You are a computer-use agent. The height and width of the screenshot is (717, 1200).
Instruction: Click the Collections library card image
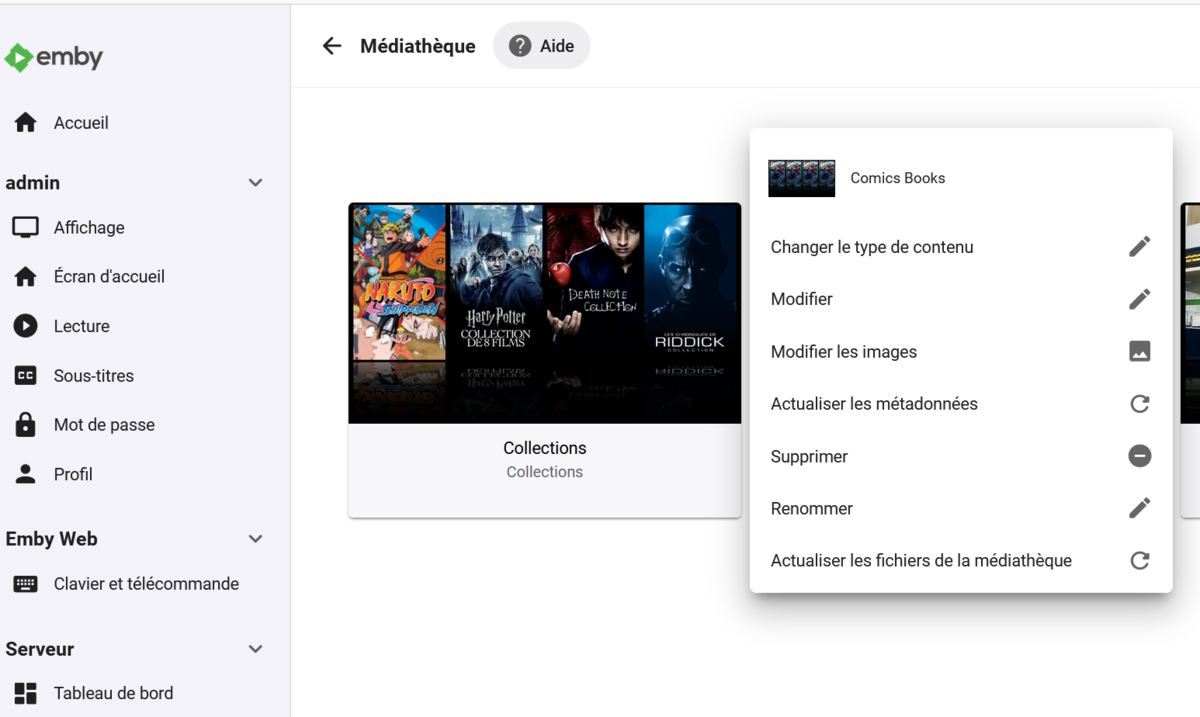[x=545, y=313]
